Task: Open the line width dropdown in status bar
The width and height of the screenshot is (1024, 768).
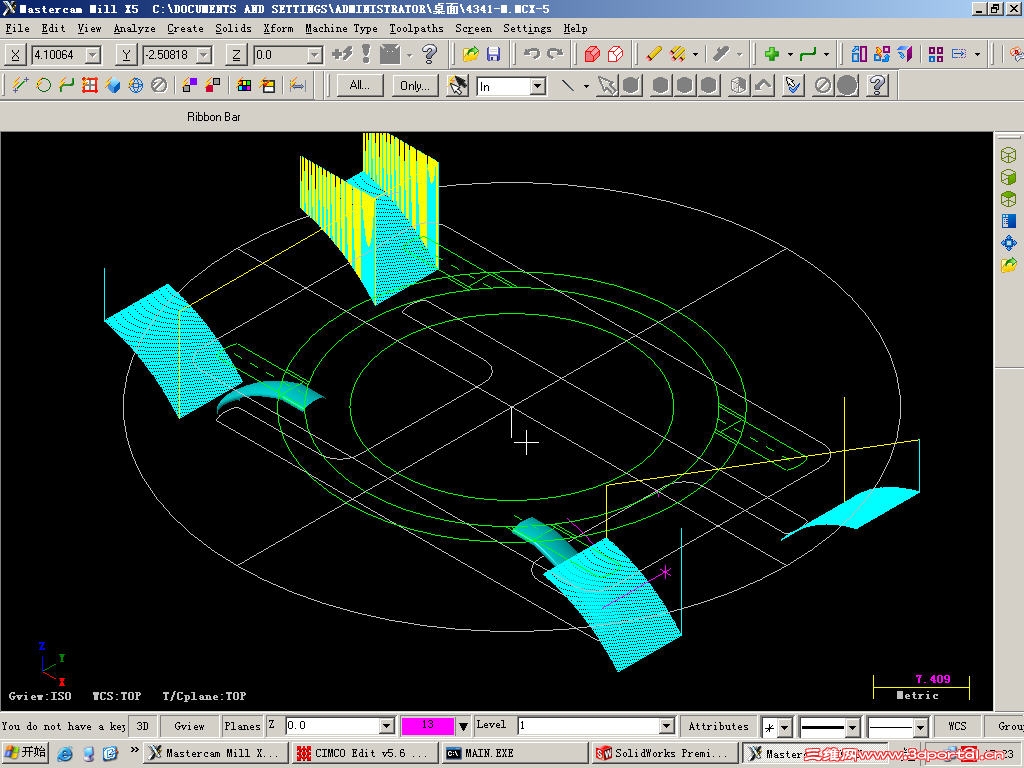Action: pos(920,727)
